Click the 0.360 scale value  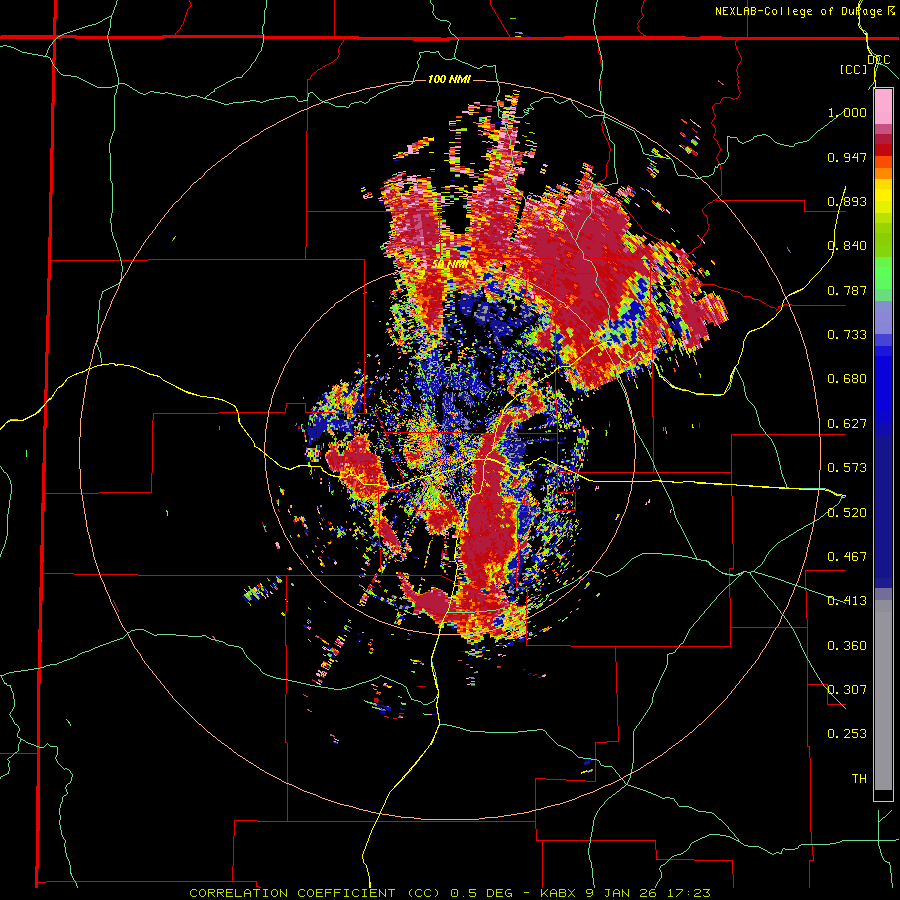pos(847,646)
